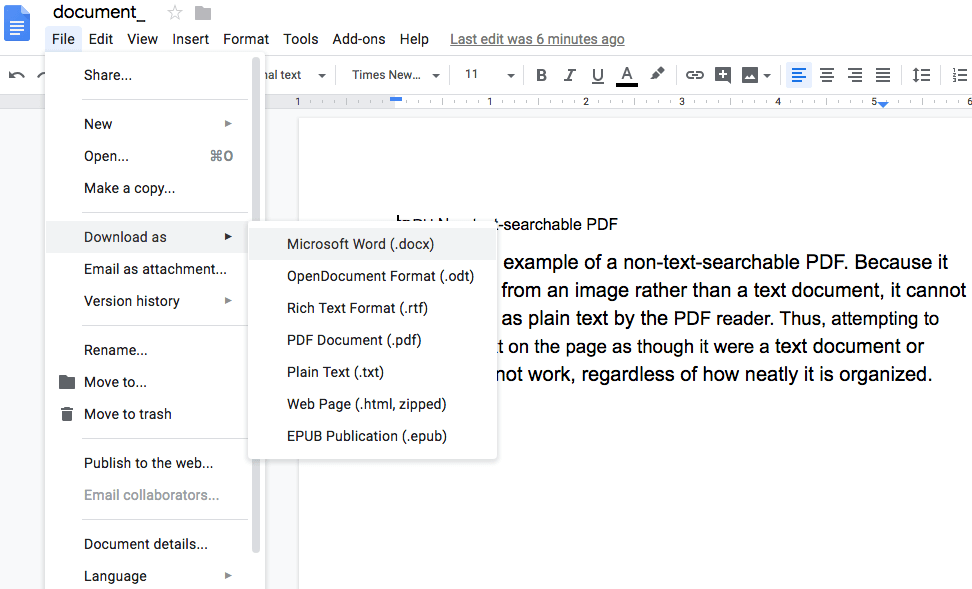The height and width of the screenshot is (589, 972).
Task: Open the font size dropdown
Action: click(x=489, y=75)
